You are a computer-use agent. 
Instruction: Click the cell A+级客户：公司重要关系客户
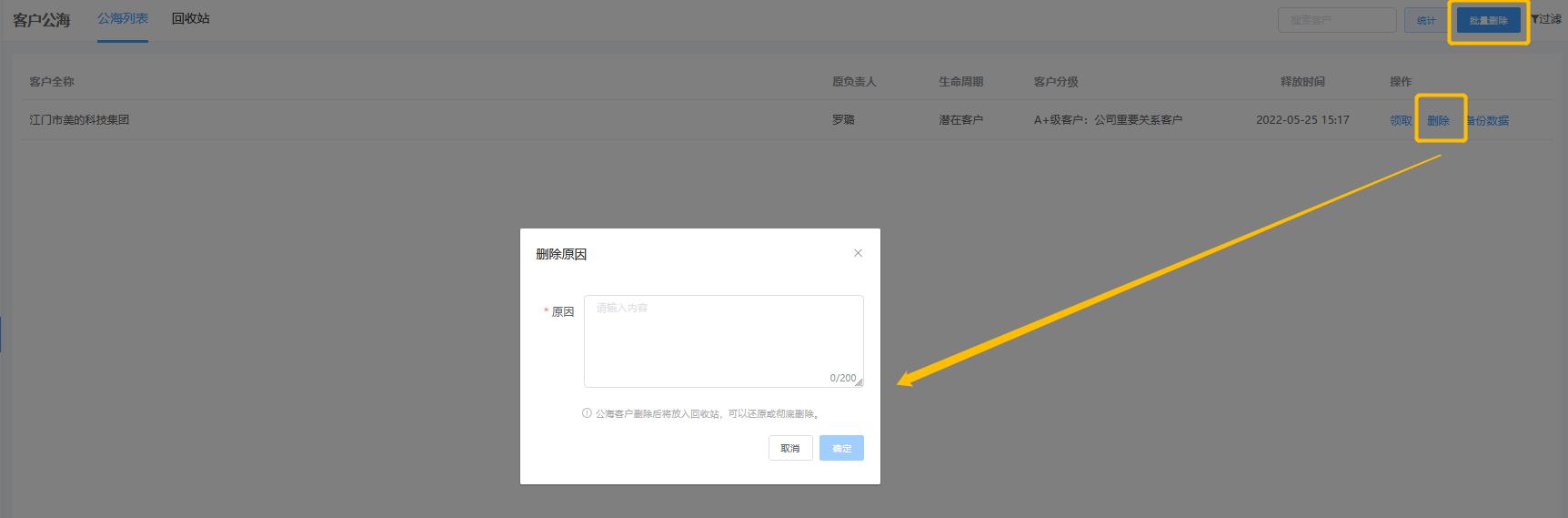(1108, 120)
